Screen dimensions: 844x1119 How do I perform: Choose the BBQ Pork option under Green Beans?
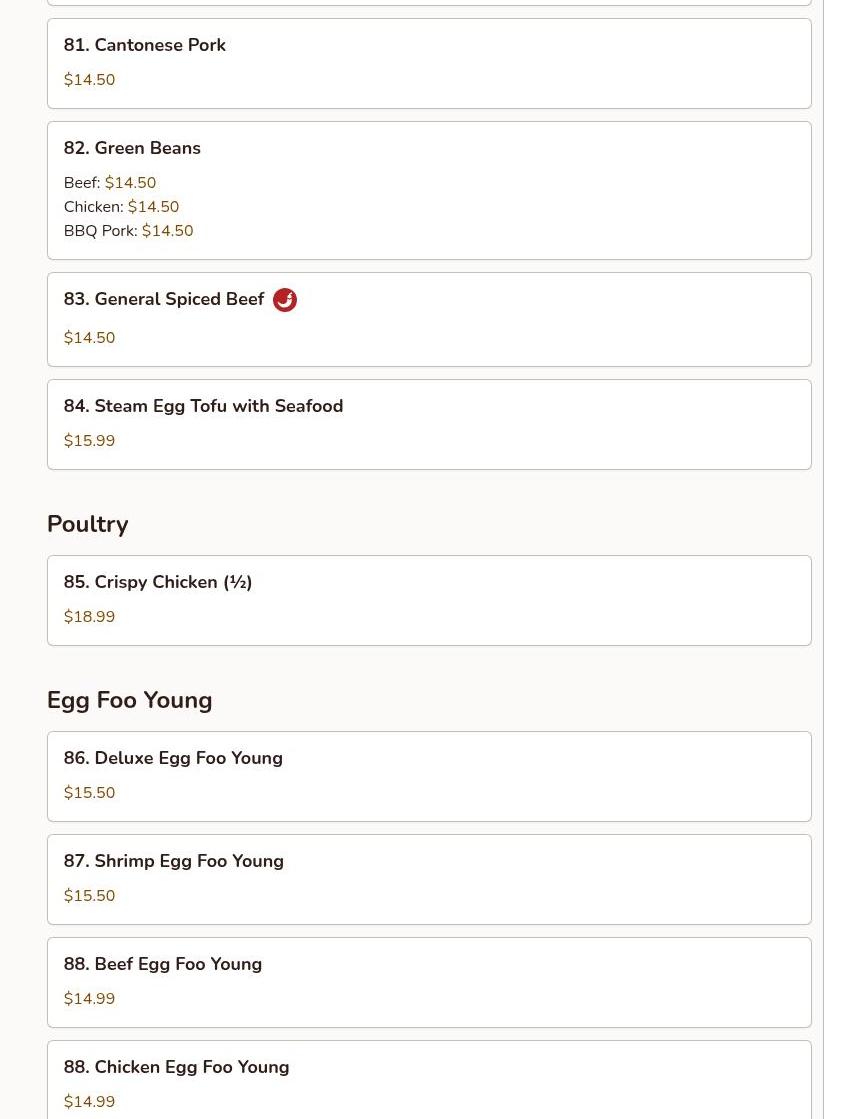pyautogui.click(x=128, y=231)
